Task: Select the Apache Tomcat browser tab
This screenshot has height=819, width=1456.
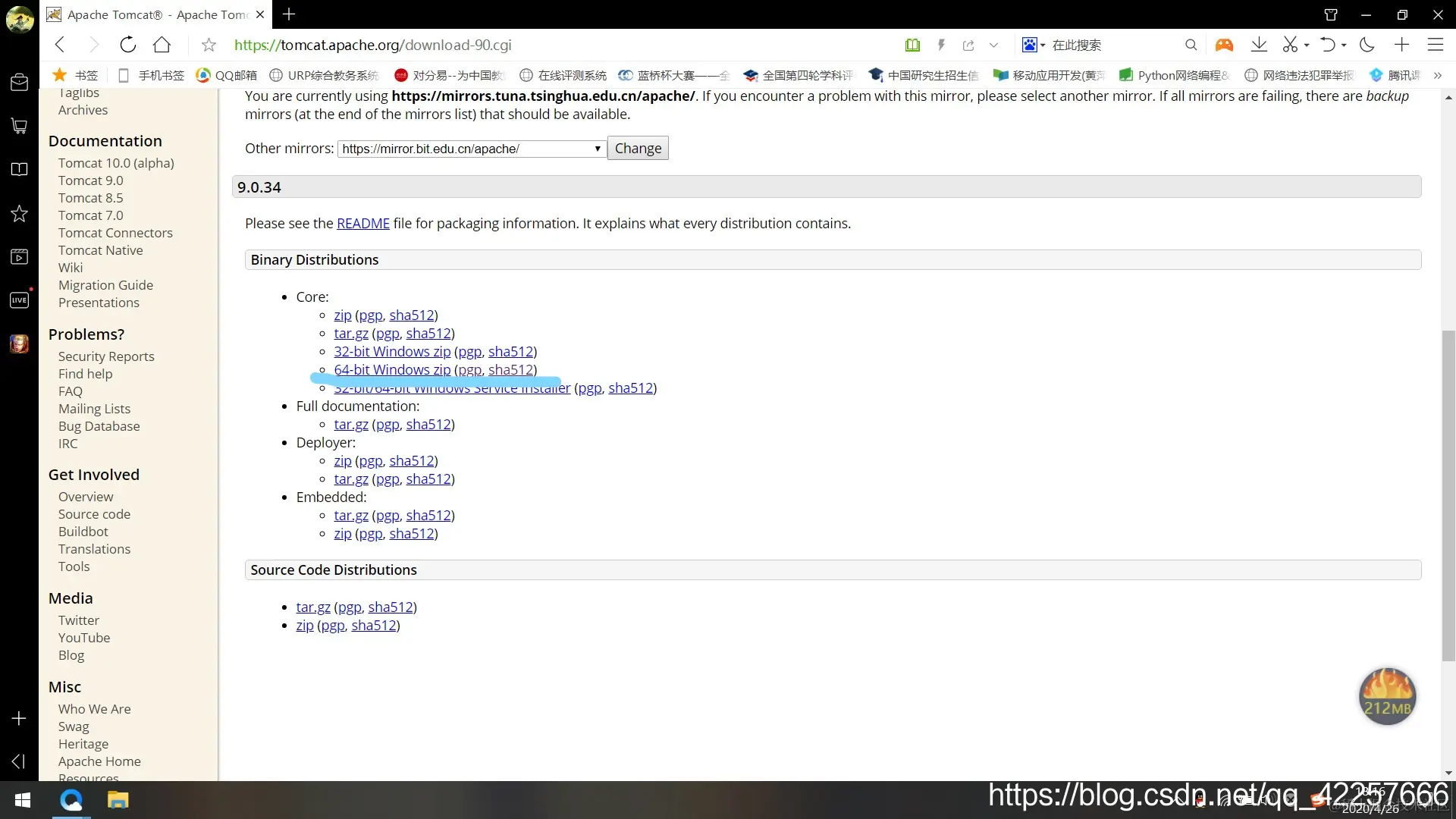Action: click(x=155, y=14)
